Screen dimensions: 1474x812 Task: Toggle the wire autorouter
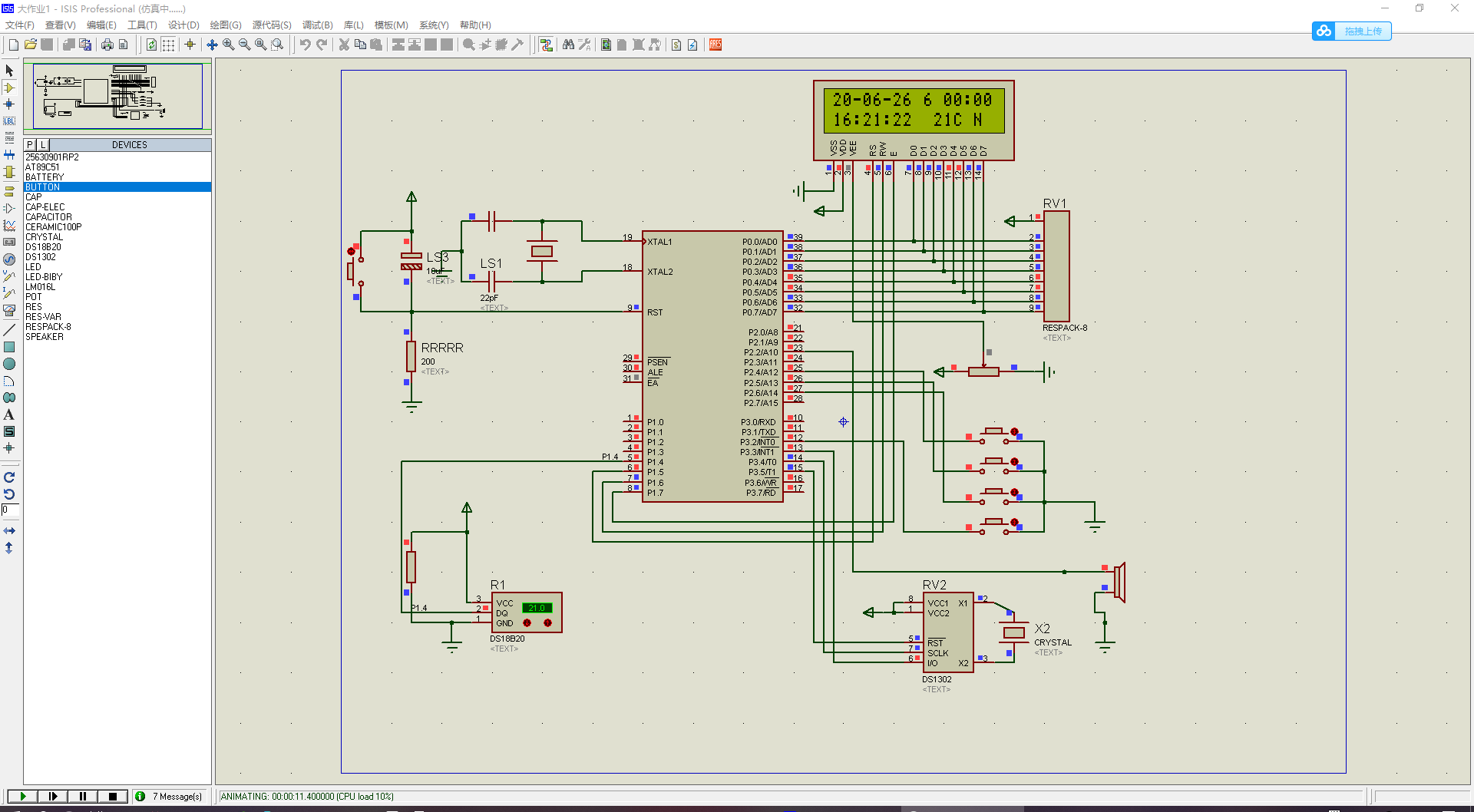click(x=546, y=45)
